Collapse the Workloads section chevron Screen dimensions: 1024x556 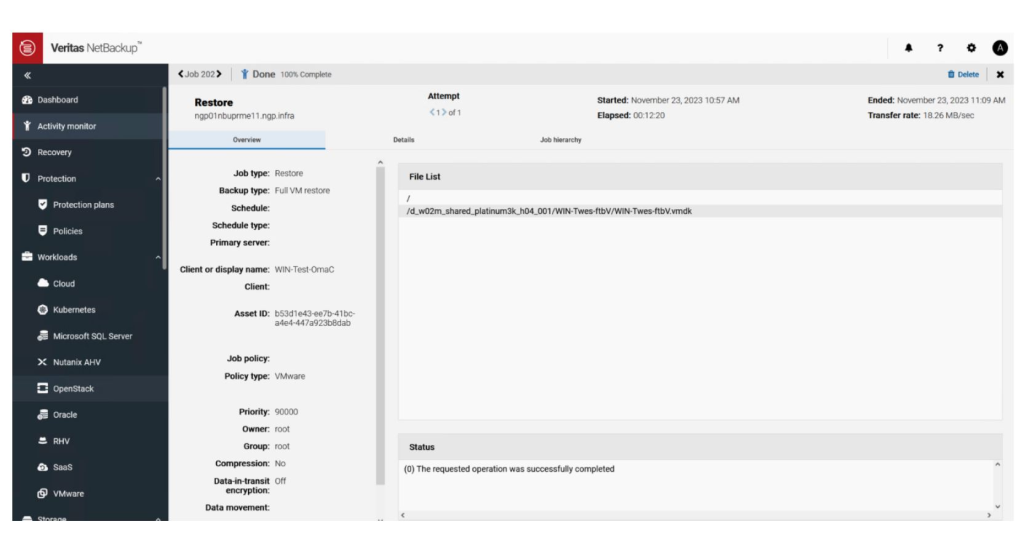click(x=158, y=257)
